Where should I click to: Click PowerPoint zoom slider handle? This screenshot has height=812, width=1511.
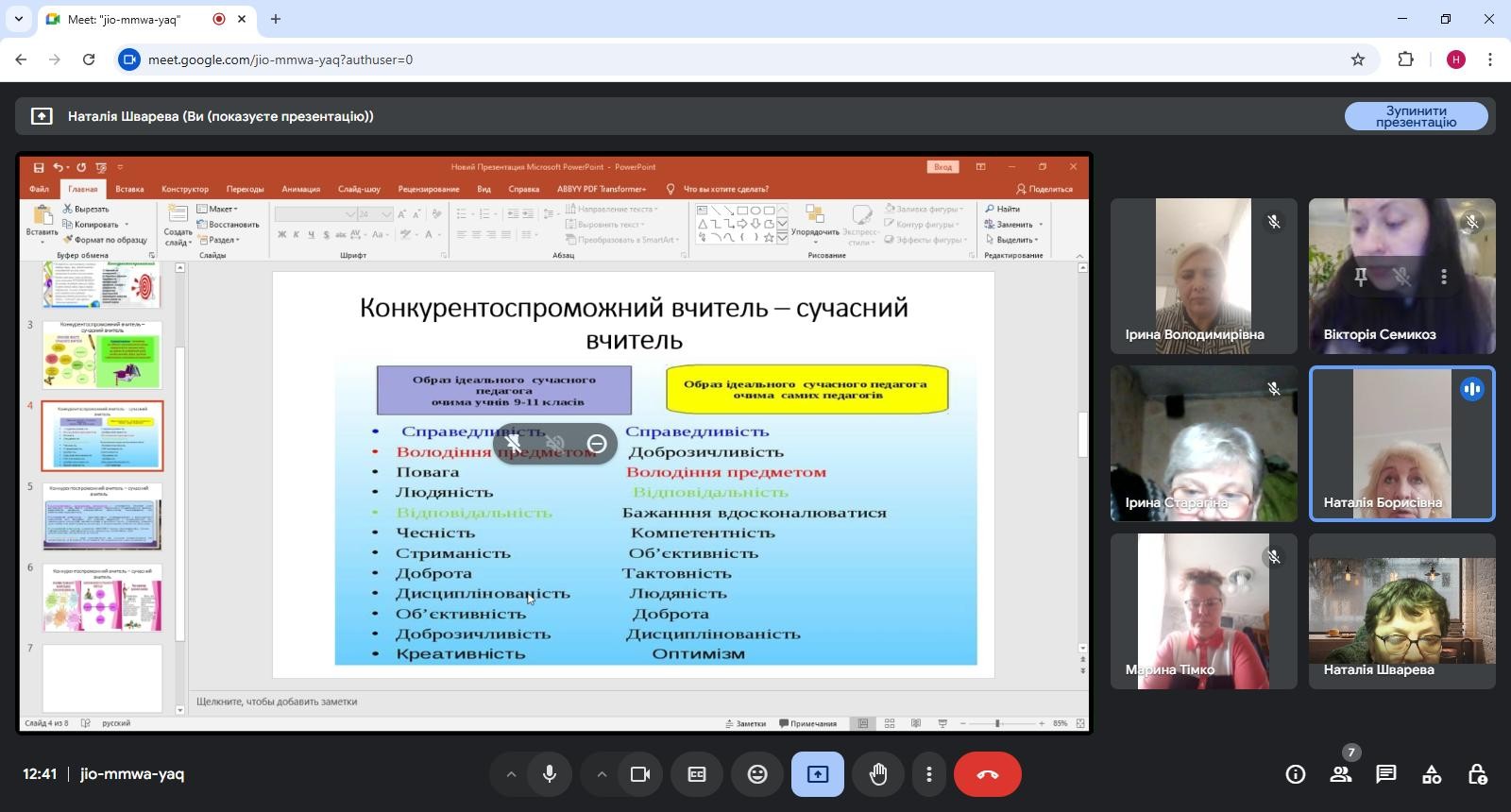coord(996,723)
